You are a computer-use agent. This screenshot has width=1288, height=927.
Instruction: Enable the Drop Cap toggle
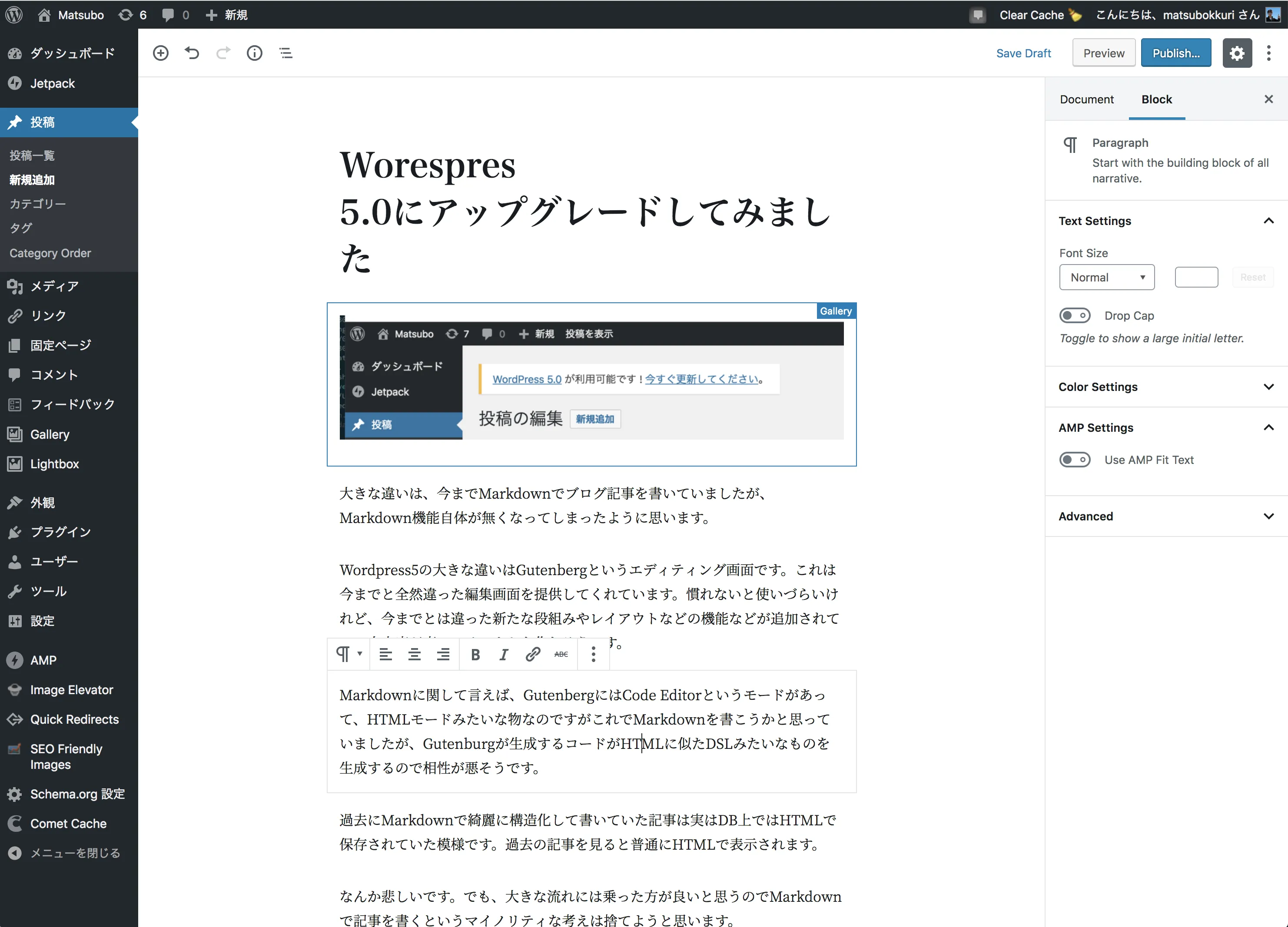1075,316
